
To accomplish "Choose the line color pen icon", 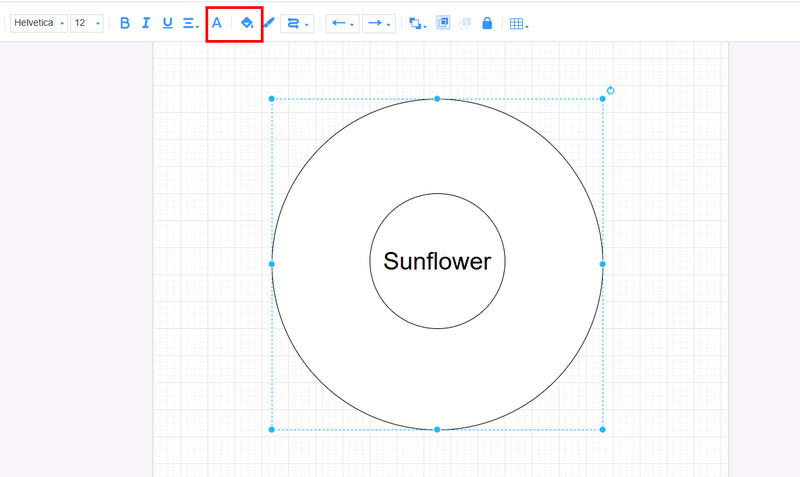I will pyautogui.click(x=268, y=23).
